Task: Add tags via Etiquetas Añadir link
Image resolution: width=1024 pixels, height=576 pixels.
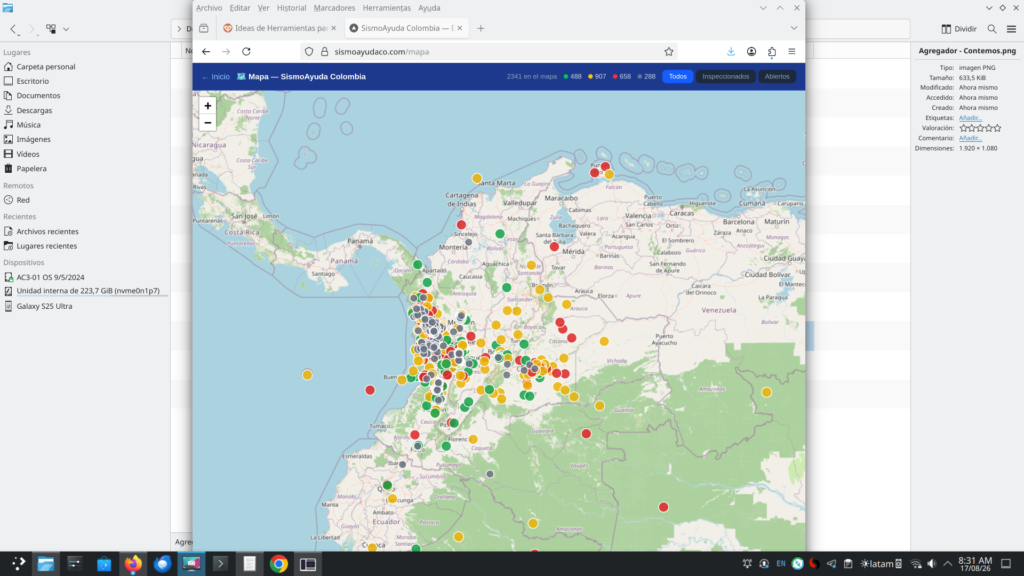Action: [x=970, y=118]
